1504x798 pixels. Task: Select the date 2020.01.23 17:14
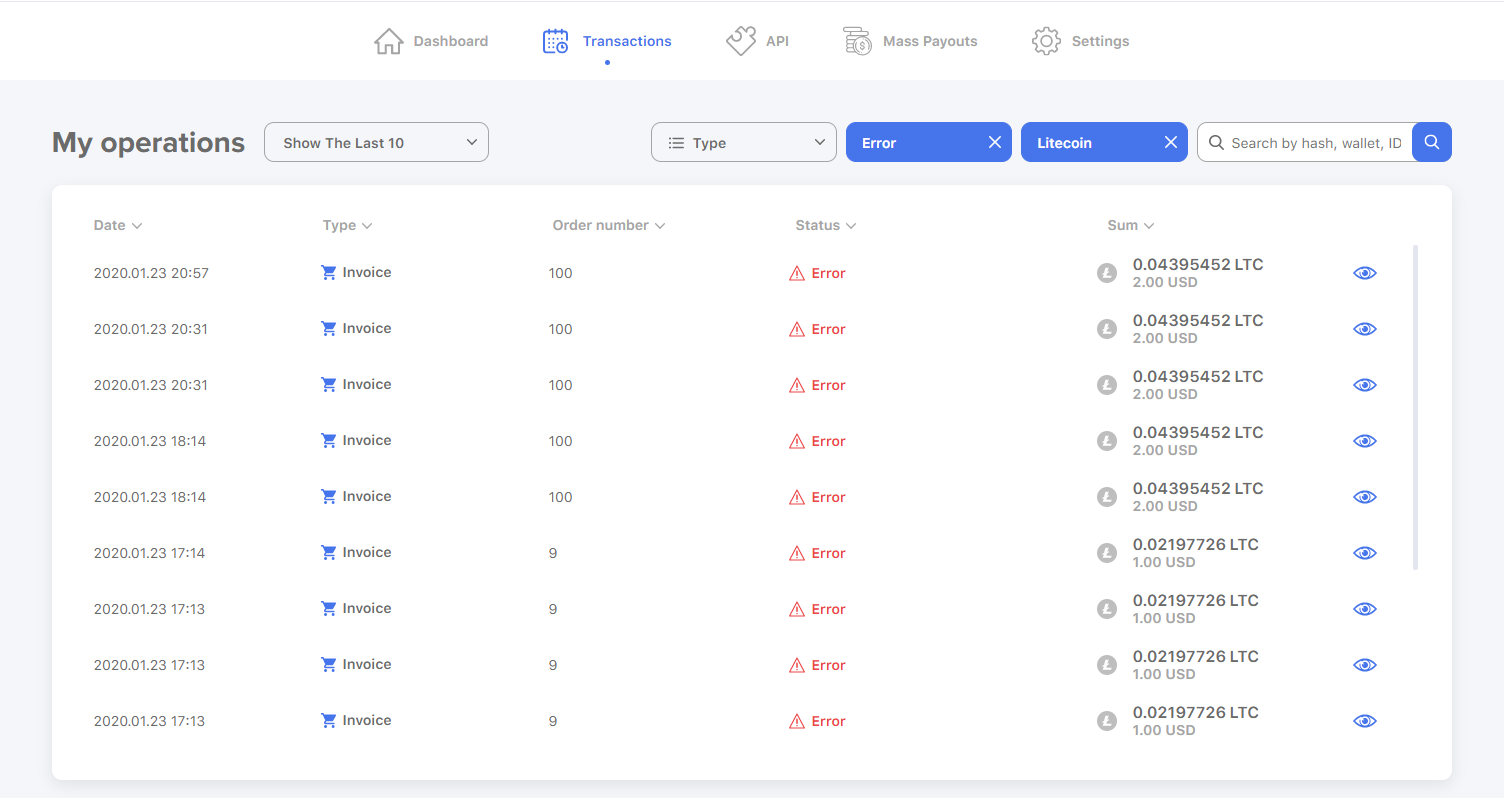[149, 553]
